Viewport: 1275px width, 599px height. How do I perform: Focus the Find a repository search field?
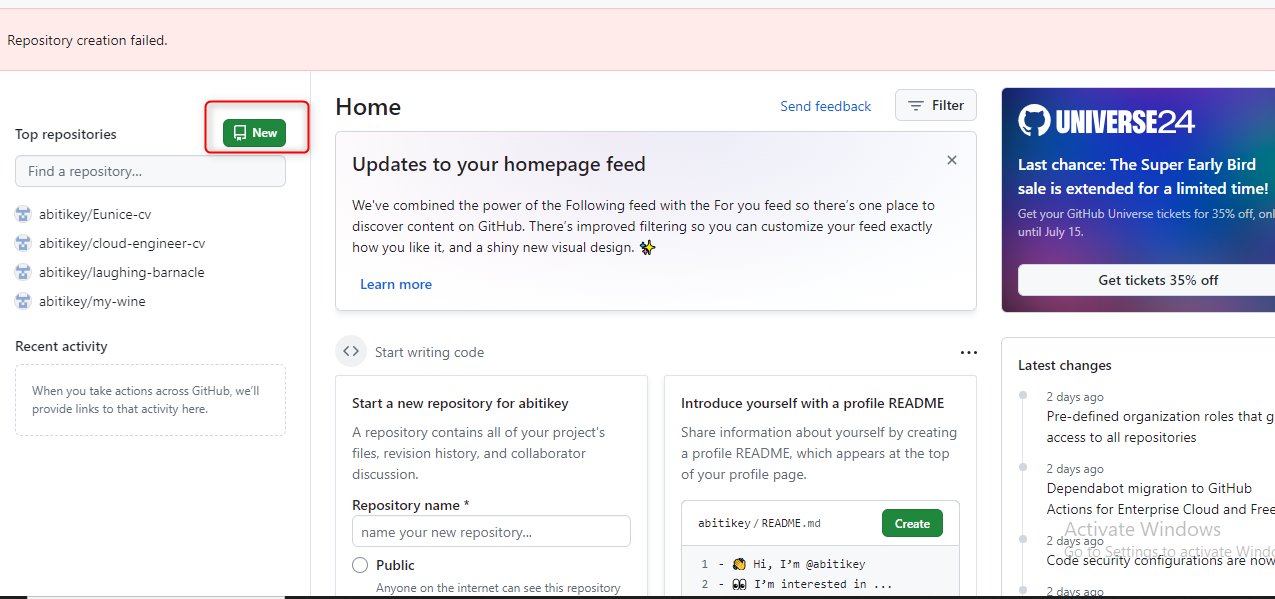(150, 171)
